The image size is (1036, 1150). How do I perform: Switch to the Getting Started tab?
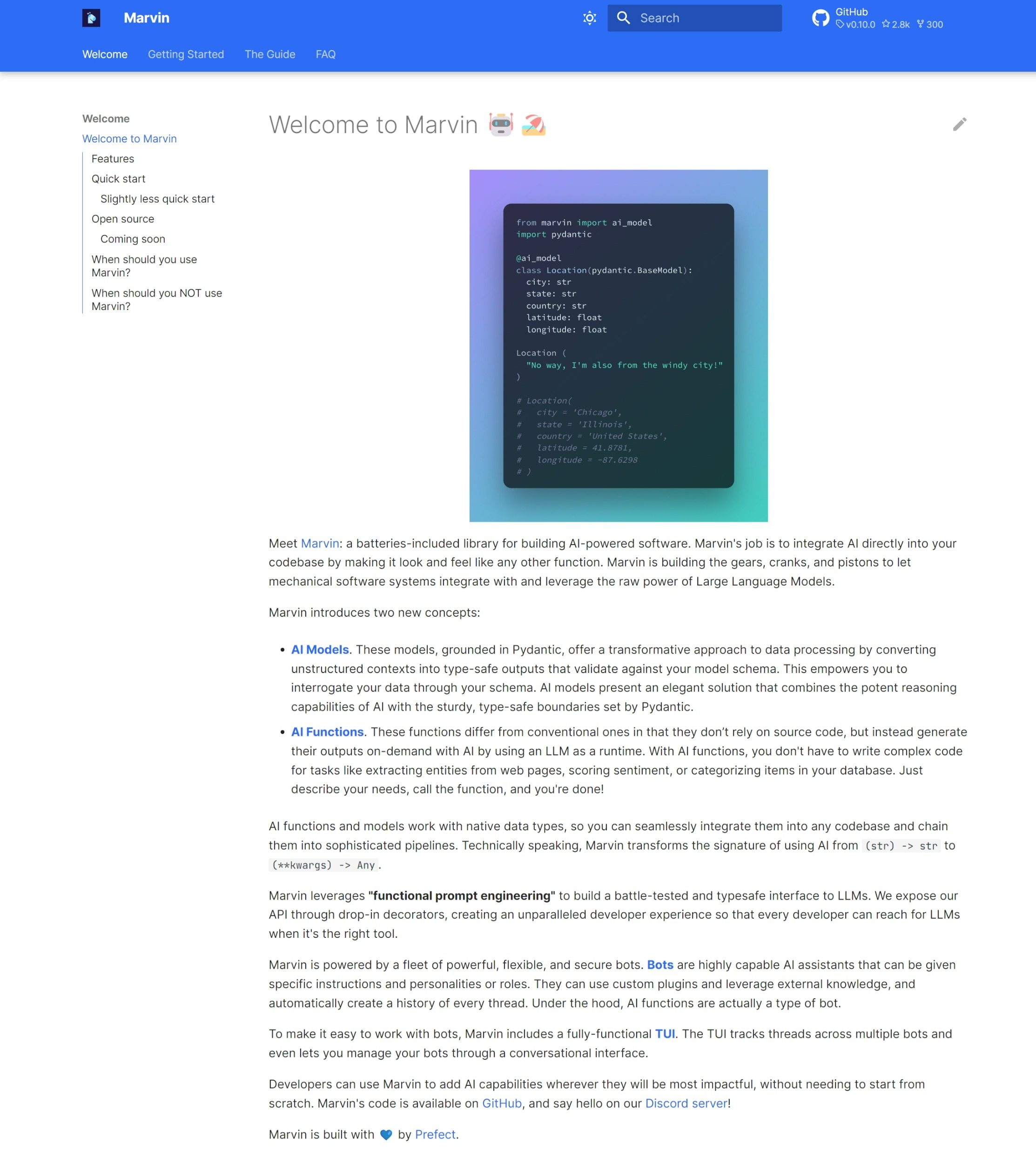tap(186, 54)
